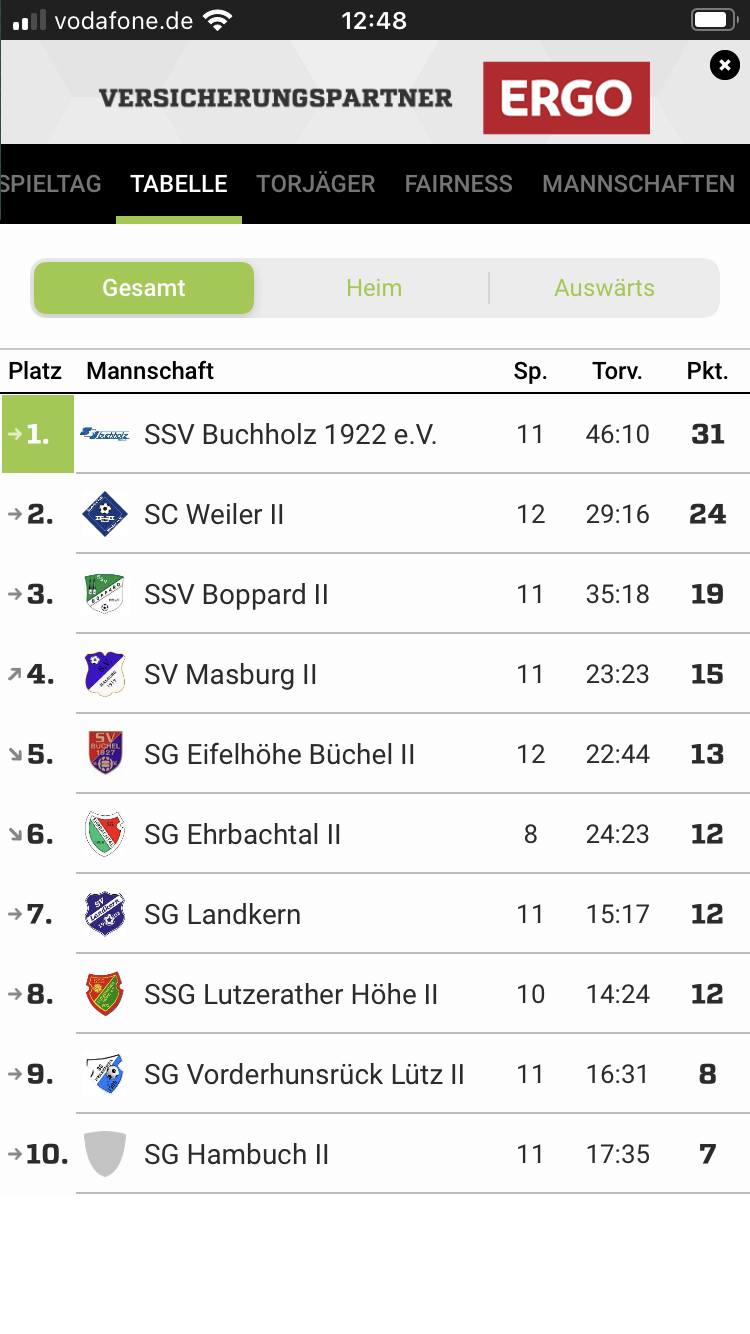This screenshot has height=1334, width=750.
Task: Switch to the Mannschaften tab
Action: click(x=638, y=184)
